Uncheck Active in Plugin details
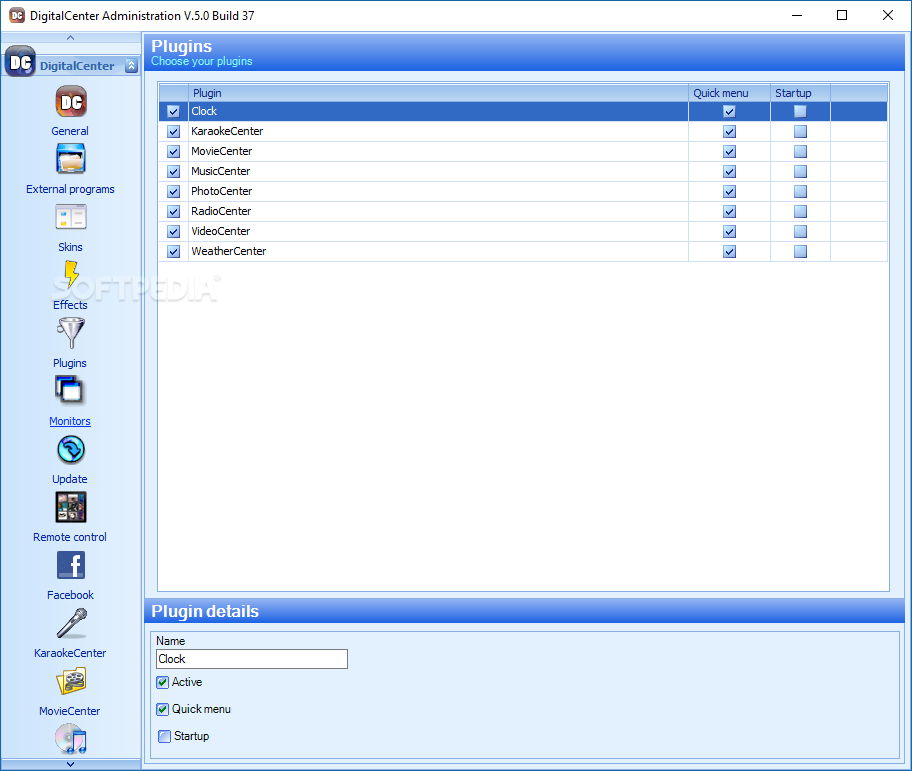 click(x=163, y=683)
